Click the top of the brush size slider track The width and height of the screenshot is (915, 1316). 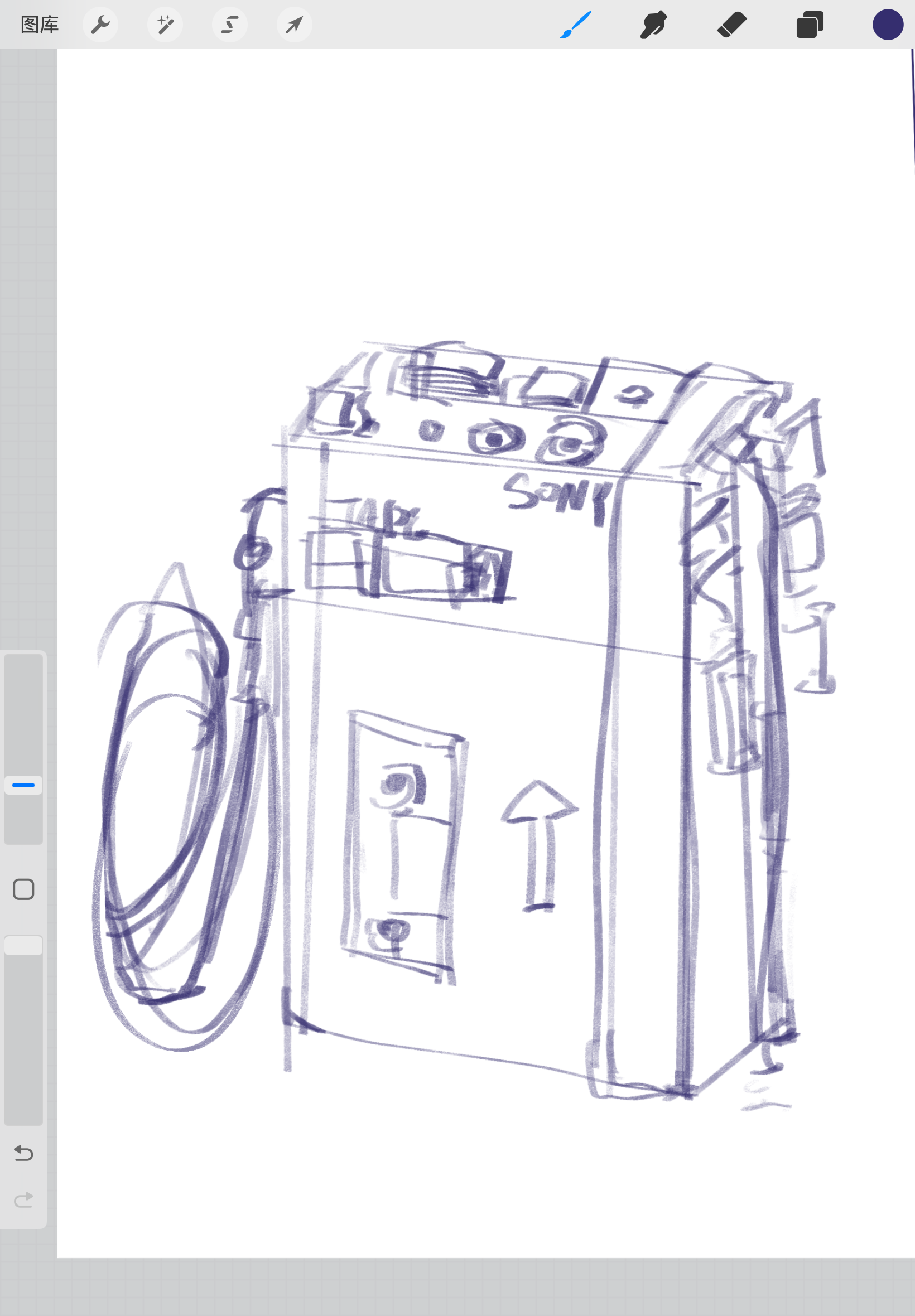[x=23, y=665]
